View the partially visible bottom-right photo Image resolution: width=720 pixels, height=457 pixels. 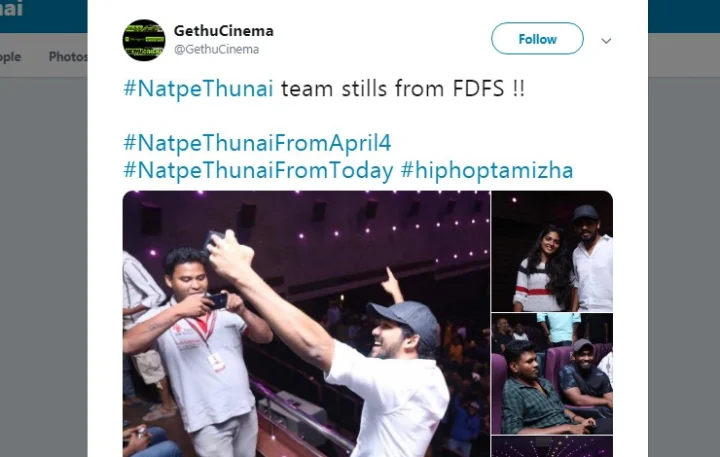tap(552, 446)
